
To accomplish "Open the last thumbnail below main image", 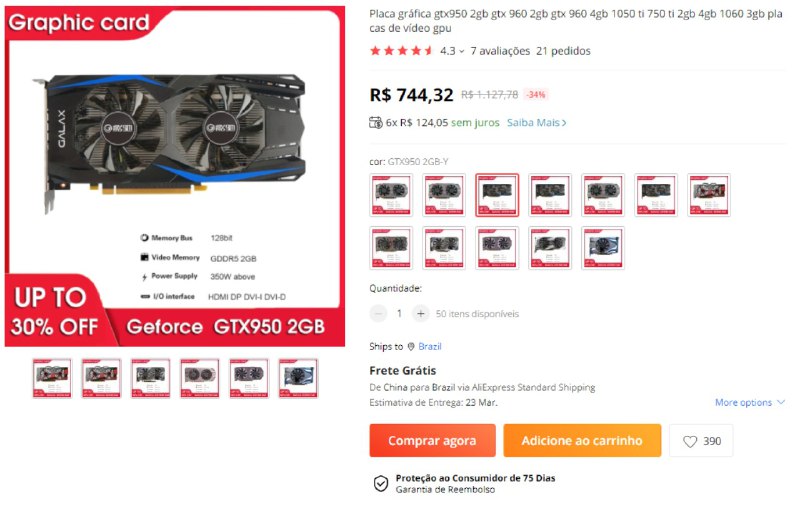I will pyautogui.click(x=298, y=378).
